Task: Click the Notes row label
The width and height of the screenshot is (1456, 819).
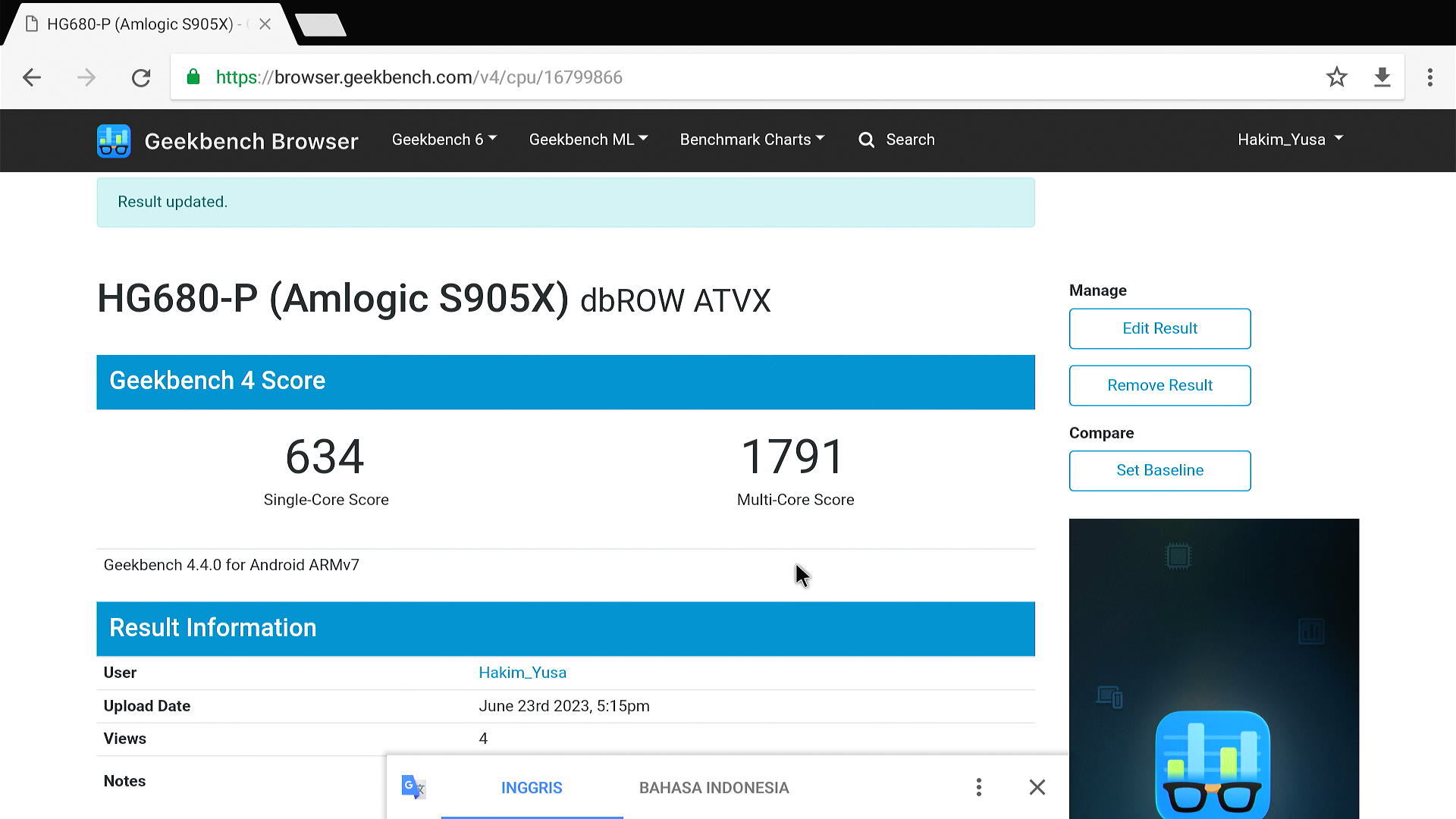Action: tap(124, 781)
